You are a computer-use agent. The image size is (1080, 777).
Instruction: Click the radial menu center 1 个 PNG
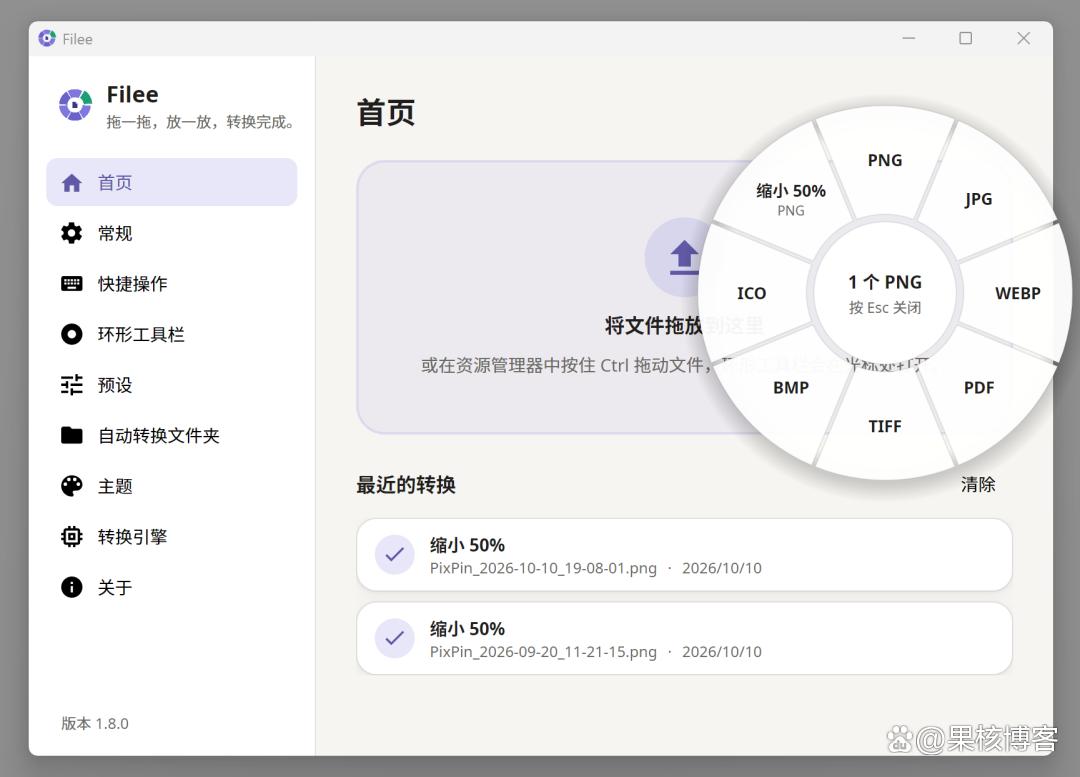884,293
